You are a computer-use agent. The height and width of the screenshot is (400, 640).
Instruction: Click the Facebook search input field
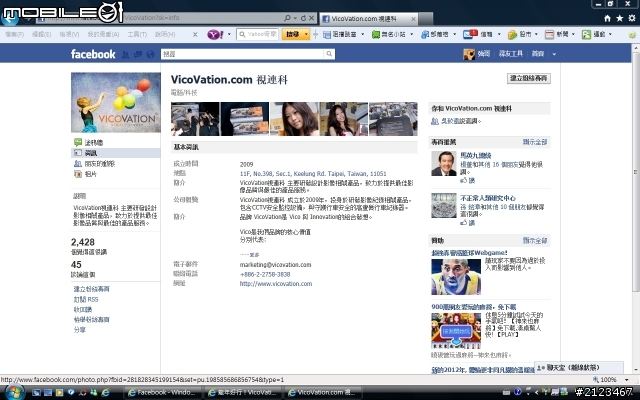pyautogui.click(x=242, y=54)
